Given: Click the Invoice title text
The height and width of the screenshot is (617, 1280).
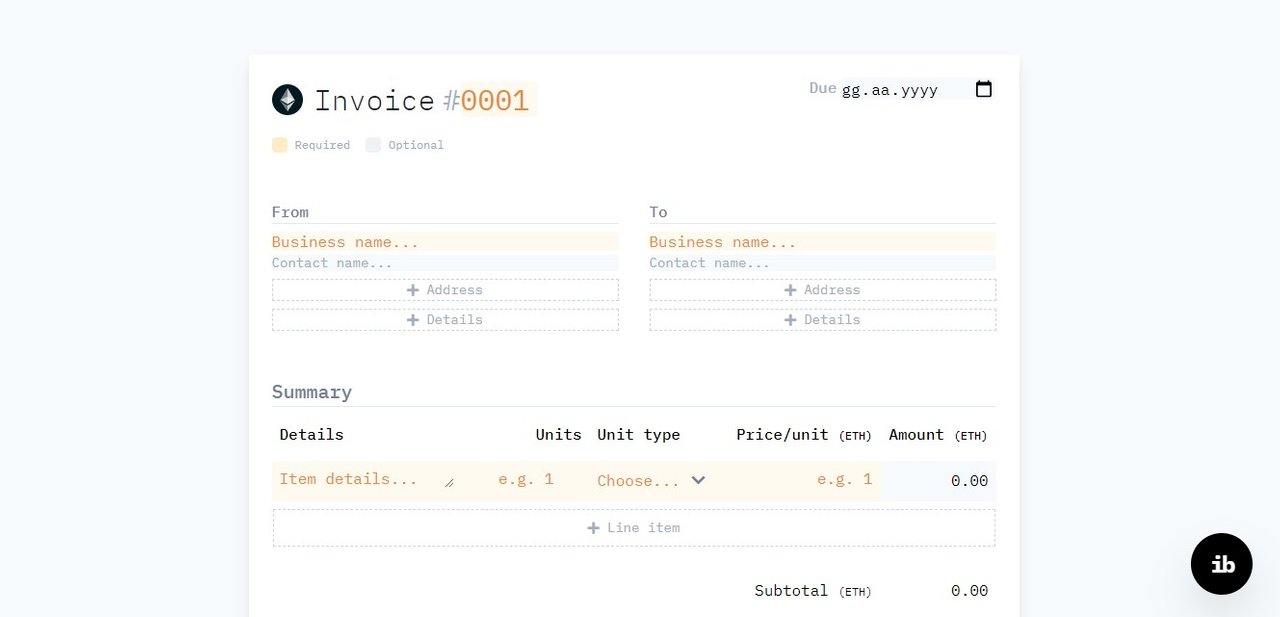Looking at the screenshot, I should pyautogui.click(x=375, y=100).
